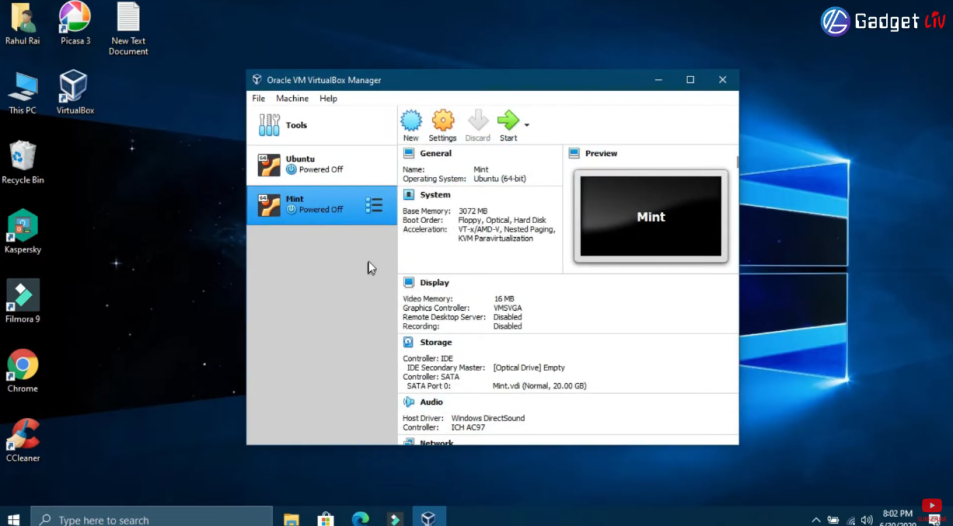Open the File menu
This screenshot has width=953, height=526.
click(258, 99)
